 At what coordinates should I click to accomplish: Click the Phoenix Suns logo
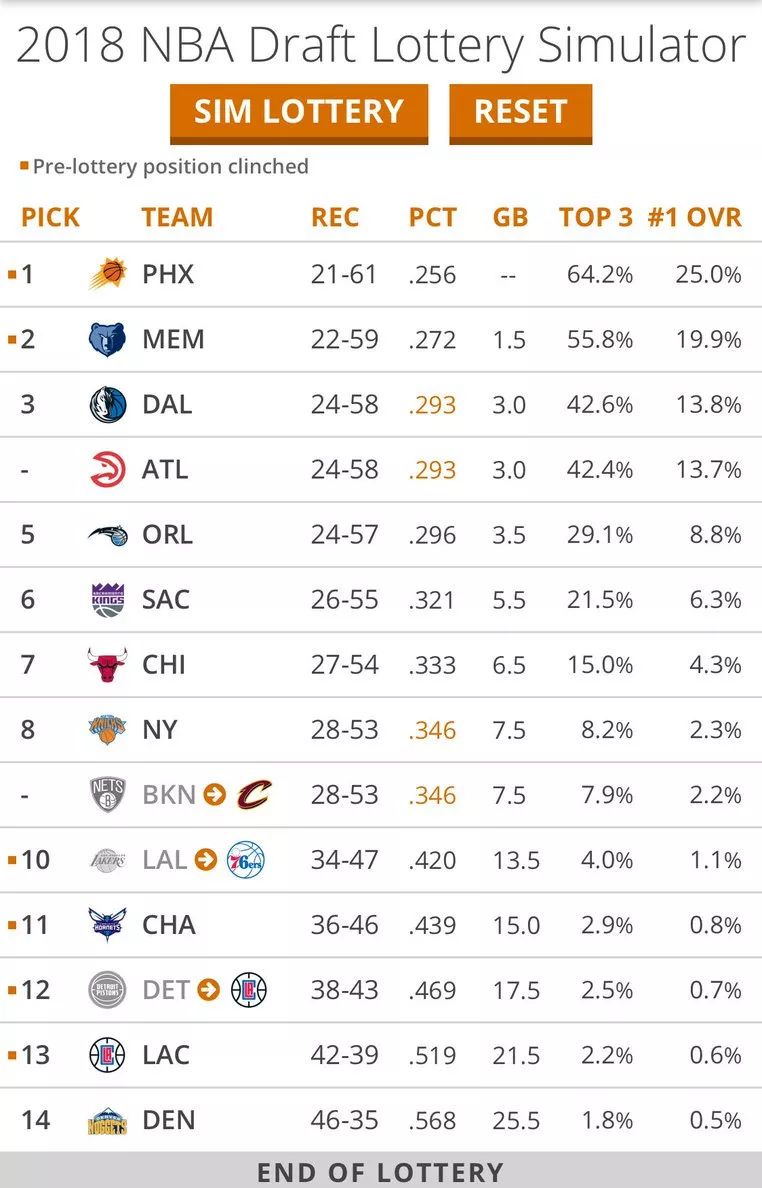[x=108, y=274]
